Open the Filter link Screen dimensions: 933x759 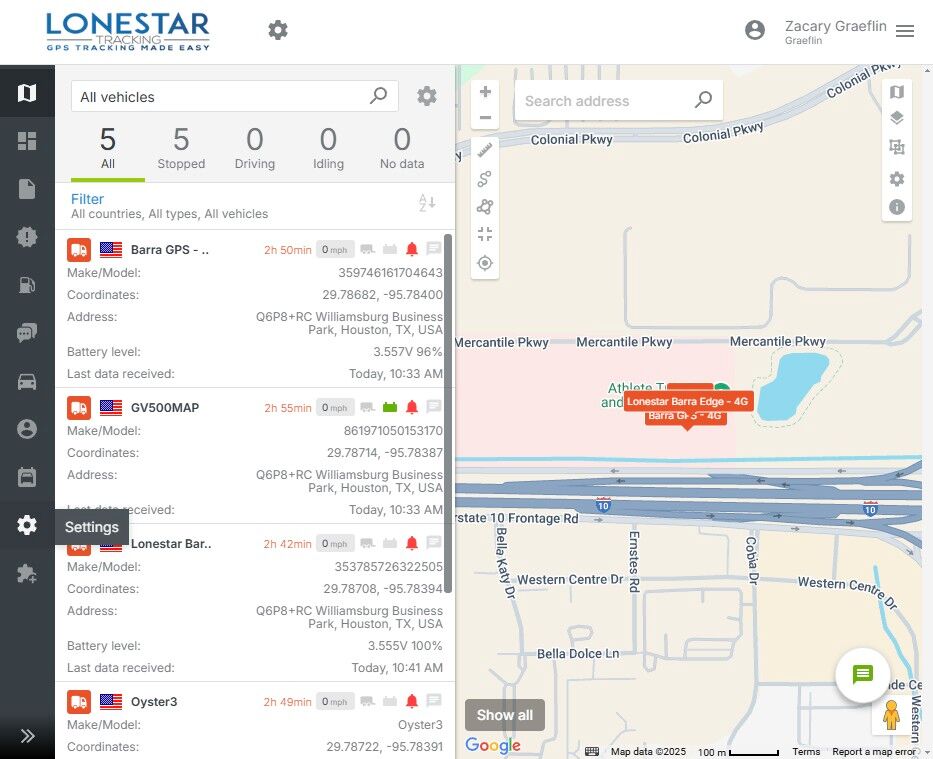[87, 199]
